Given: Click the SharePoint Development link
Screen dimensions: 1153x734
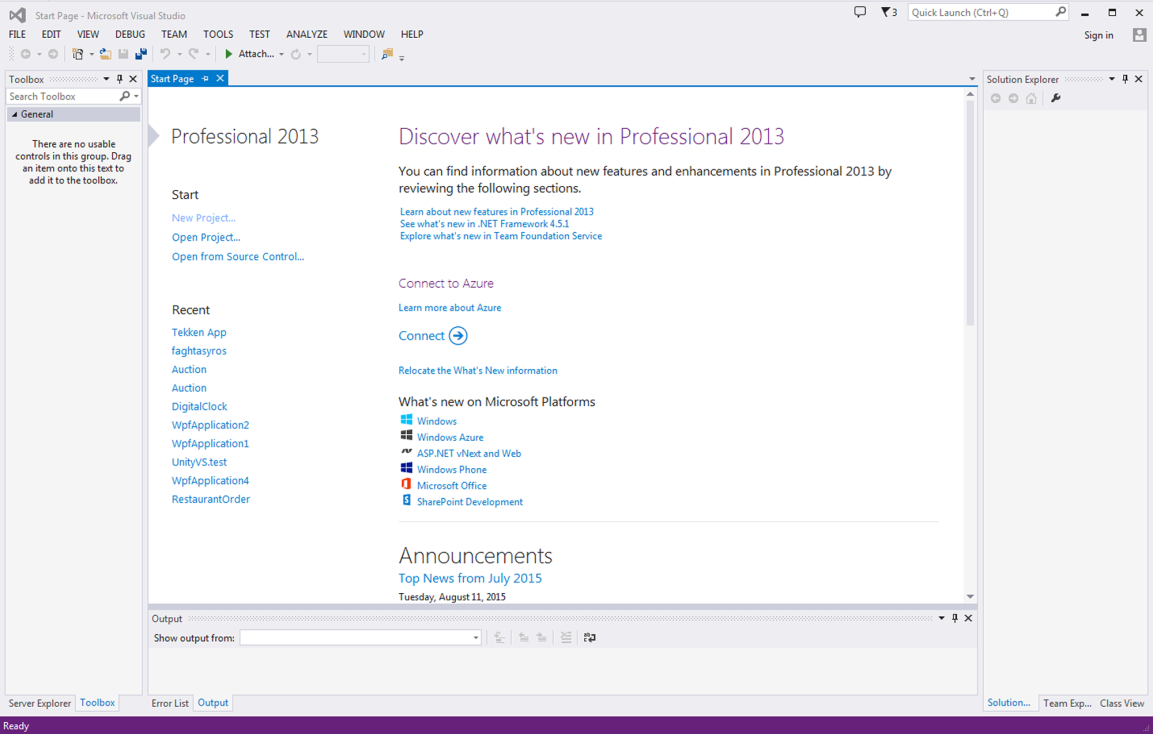Looking at the screenshot, I should 470,502.
